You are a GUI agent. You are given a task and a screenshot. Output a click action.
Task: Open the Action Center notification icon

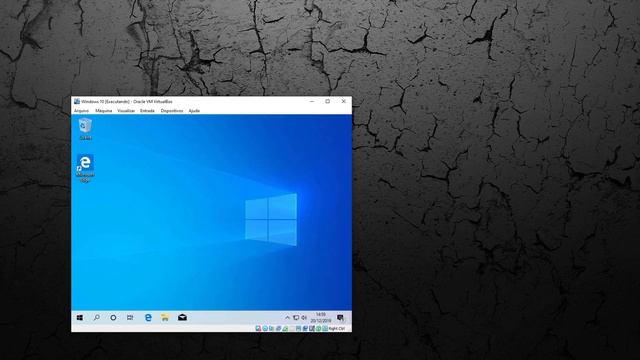(x=340, y=318)
